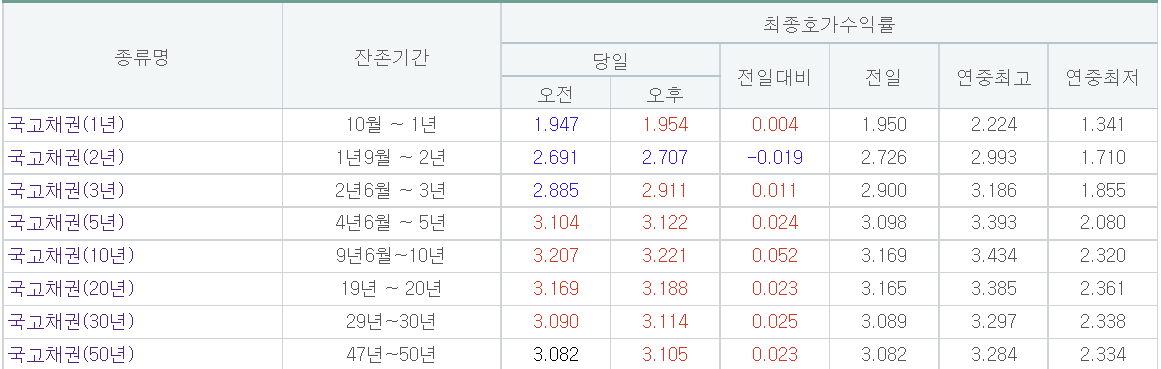The width and height of the screenshot is (1161, 369).
Task: Select the '29년~30년' maturity cell
Action: 391,322
